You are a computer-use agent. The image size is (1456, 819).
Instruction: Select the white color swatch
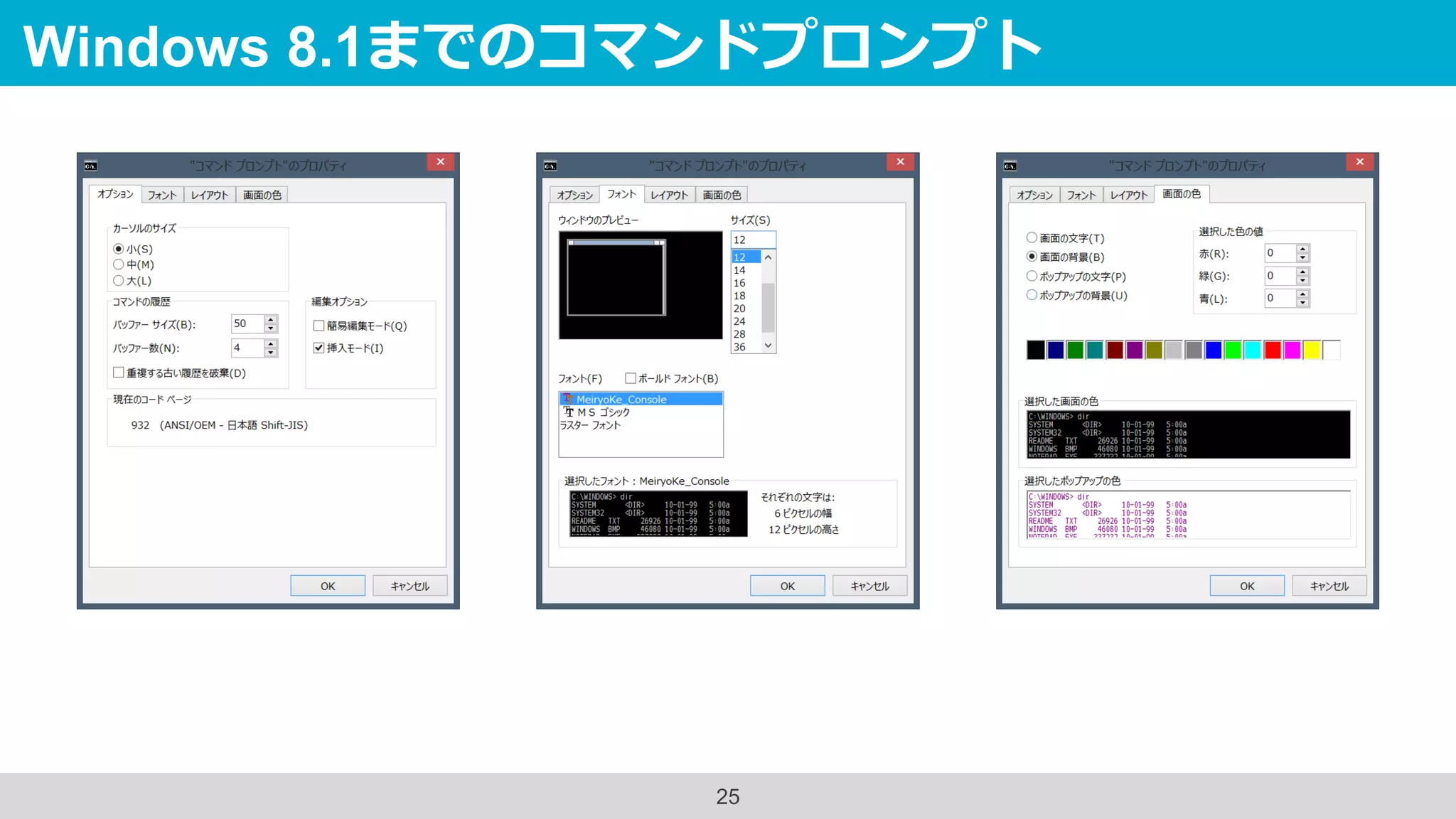[1332, 350]
